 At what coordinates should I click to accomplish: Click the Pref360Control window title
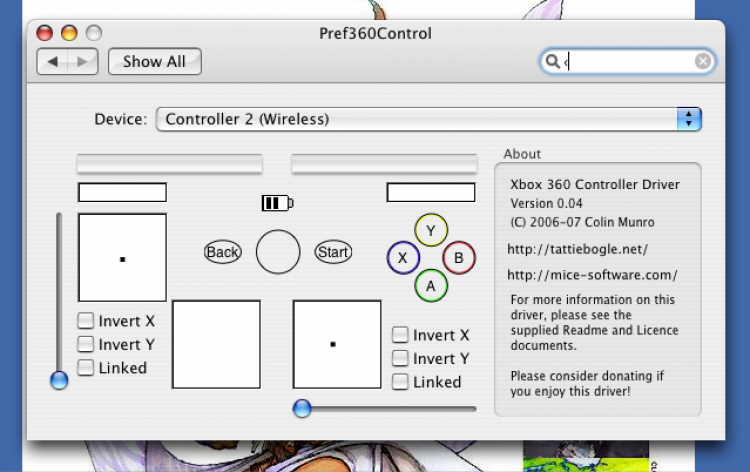[x=375, y=33]
